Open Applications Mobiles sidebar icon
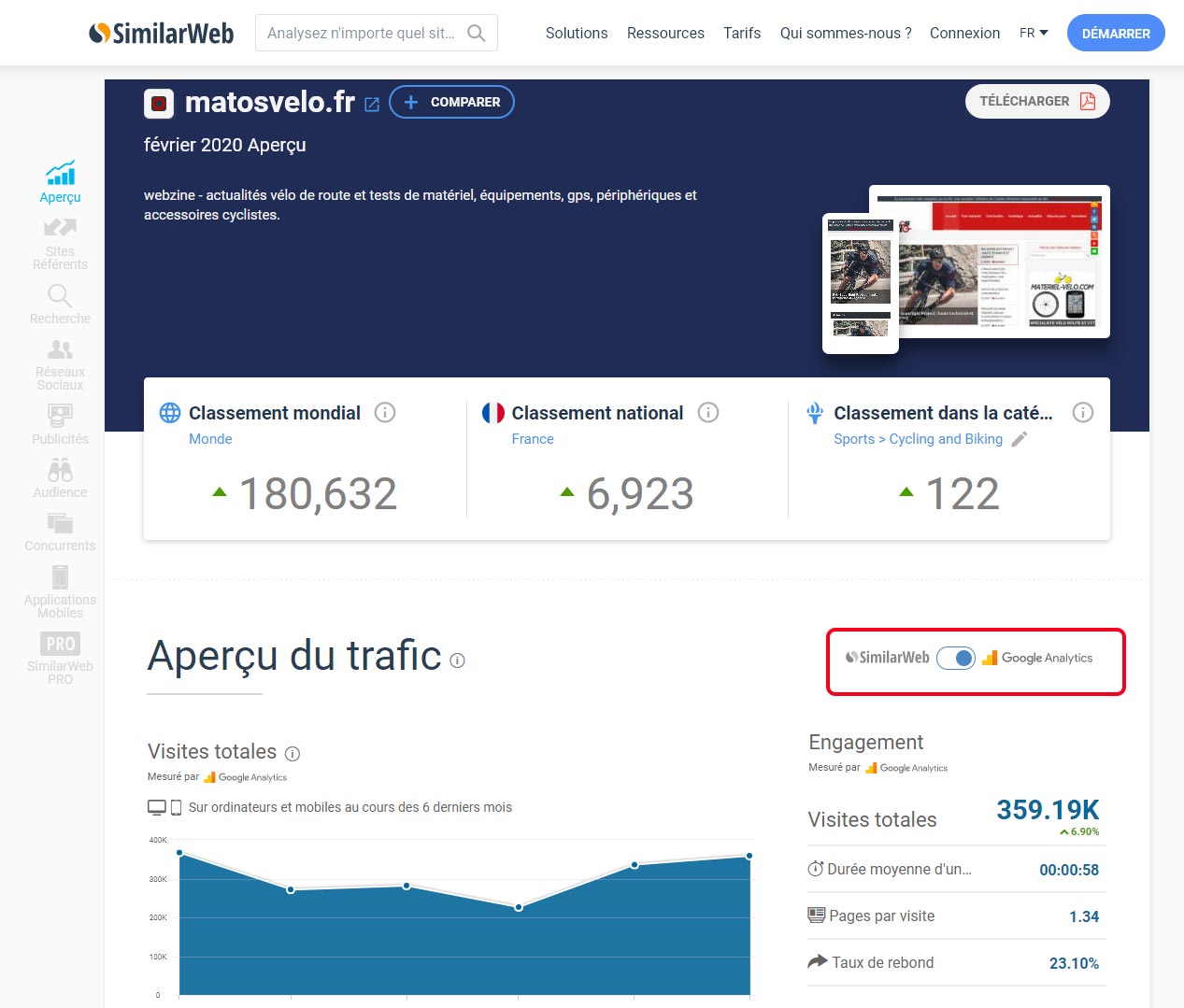Image resolution: width=1184 pixels, height=1008 pixels. [60, 576]
